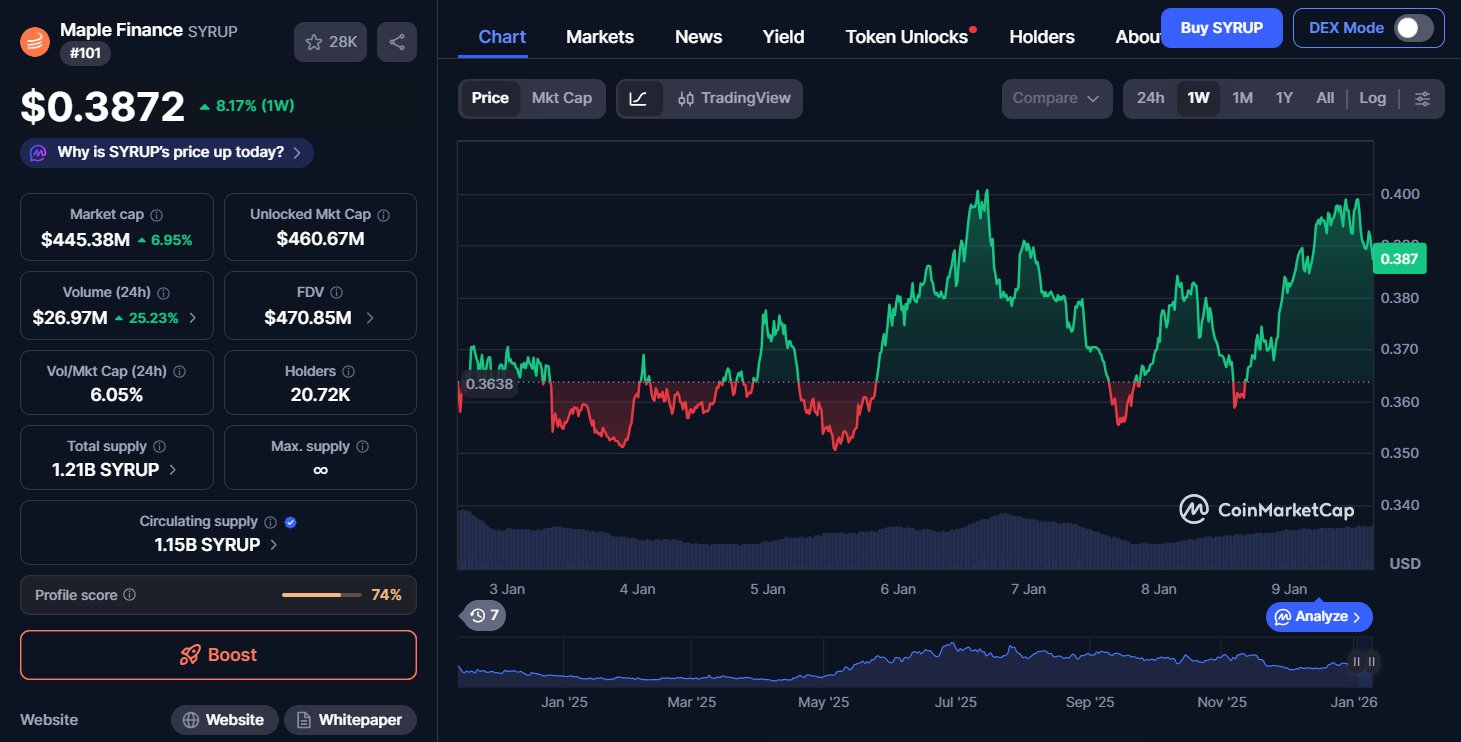The height and width of the screenshot is (742, 1461).
Task: Select the 1M time range
Action: 1242,98
